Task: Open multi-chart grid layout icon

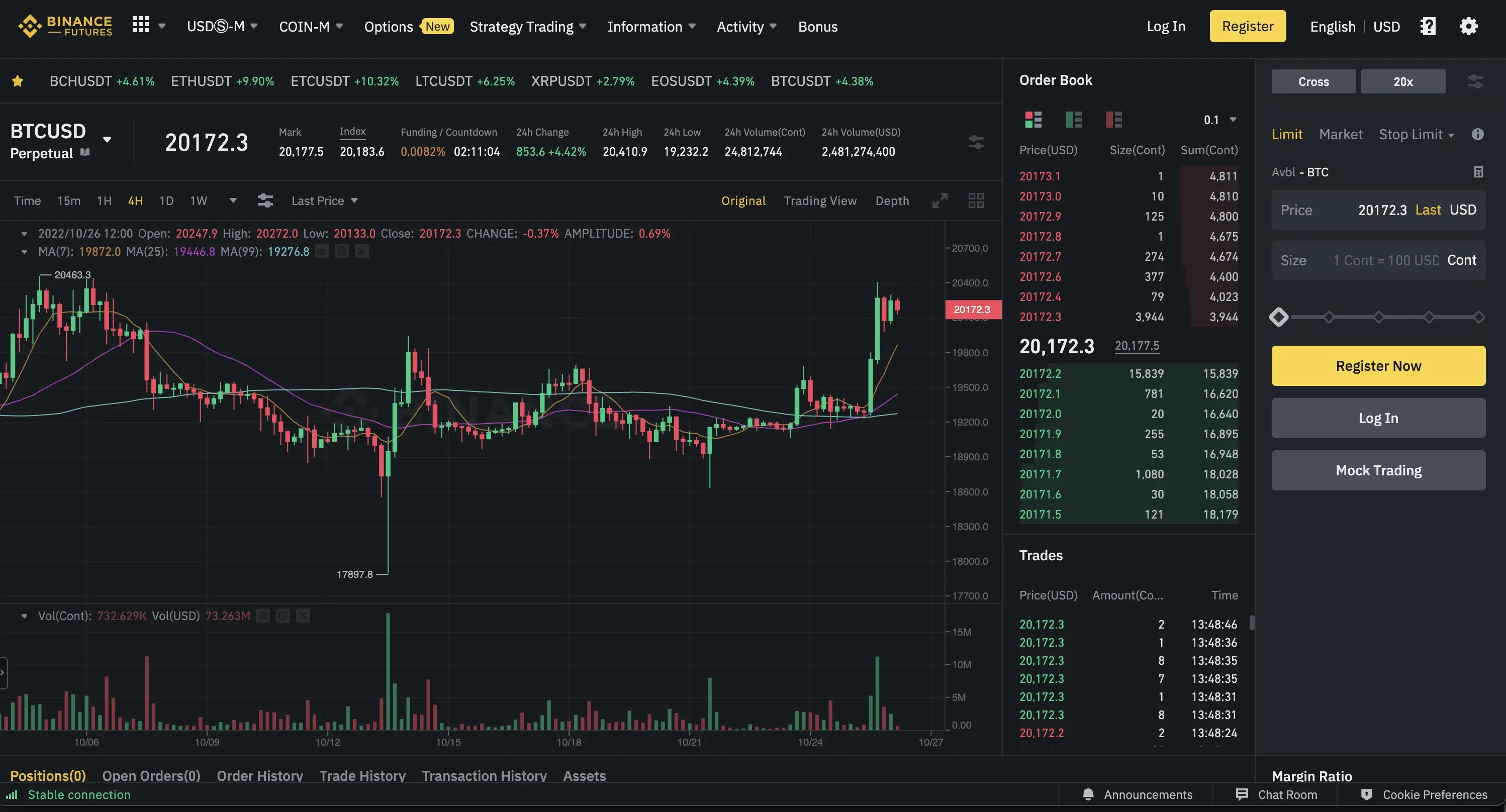Action: pos(976,200)
